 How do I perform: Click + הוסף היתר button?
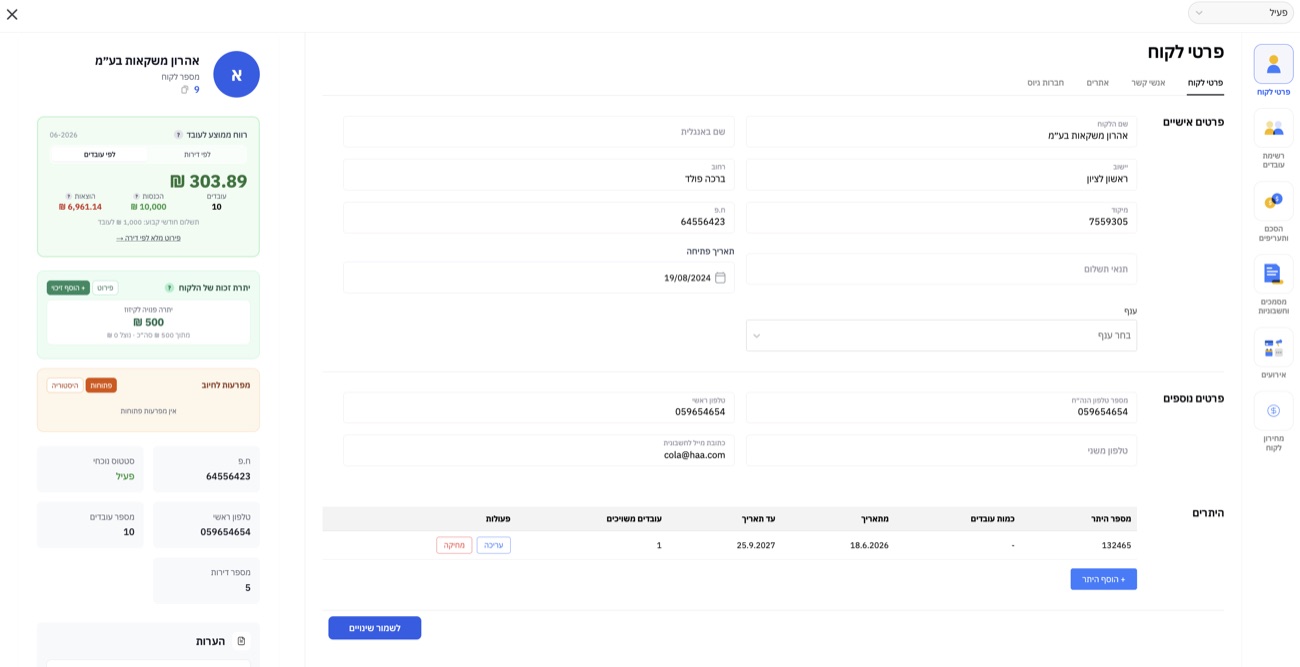point(1103,579)
